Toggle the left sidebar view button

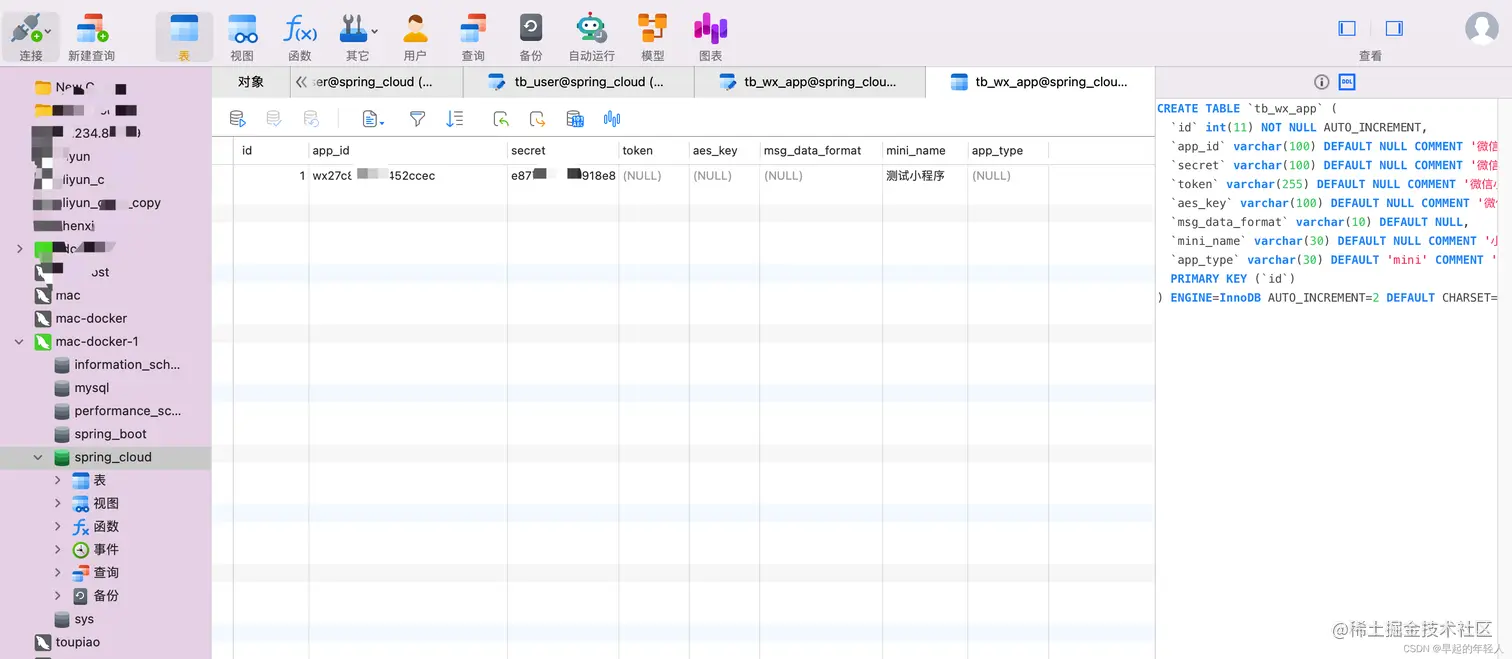[1347, 29]
